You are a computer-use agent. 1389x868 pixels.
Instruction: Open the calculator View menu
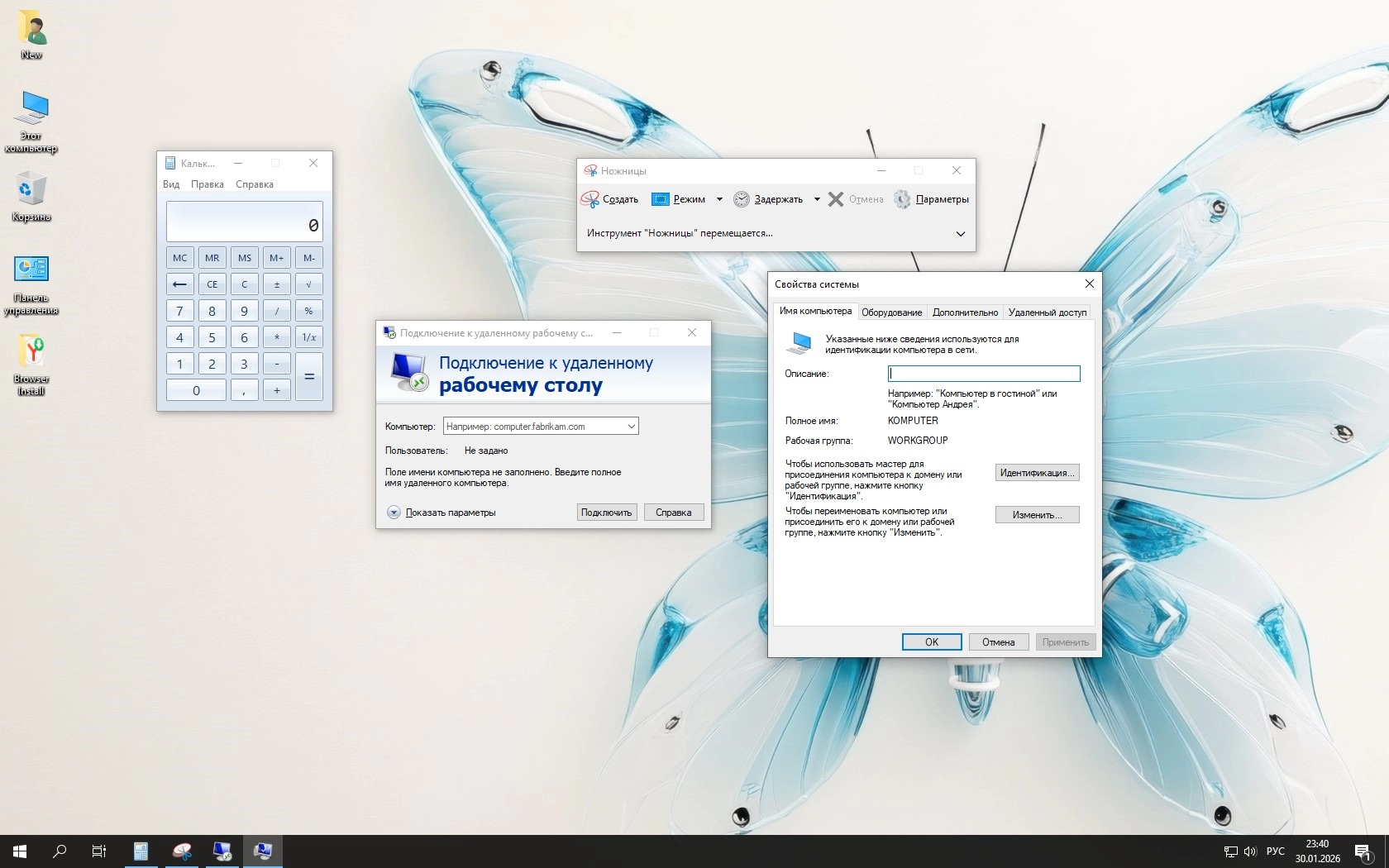tap(171, 184)
